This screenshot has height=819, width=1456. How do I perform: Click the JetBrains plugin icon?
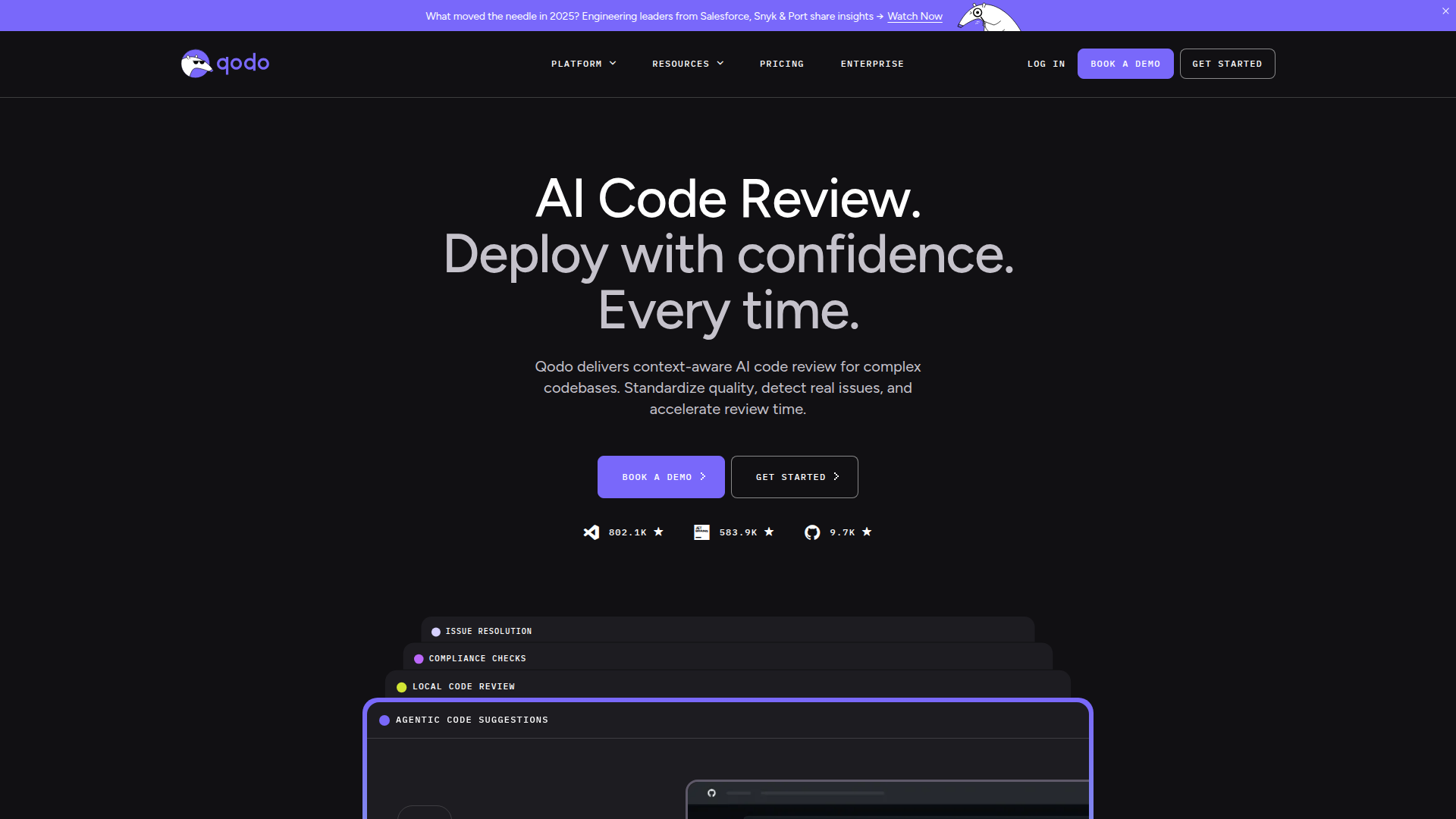tap(701, 532)
